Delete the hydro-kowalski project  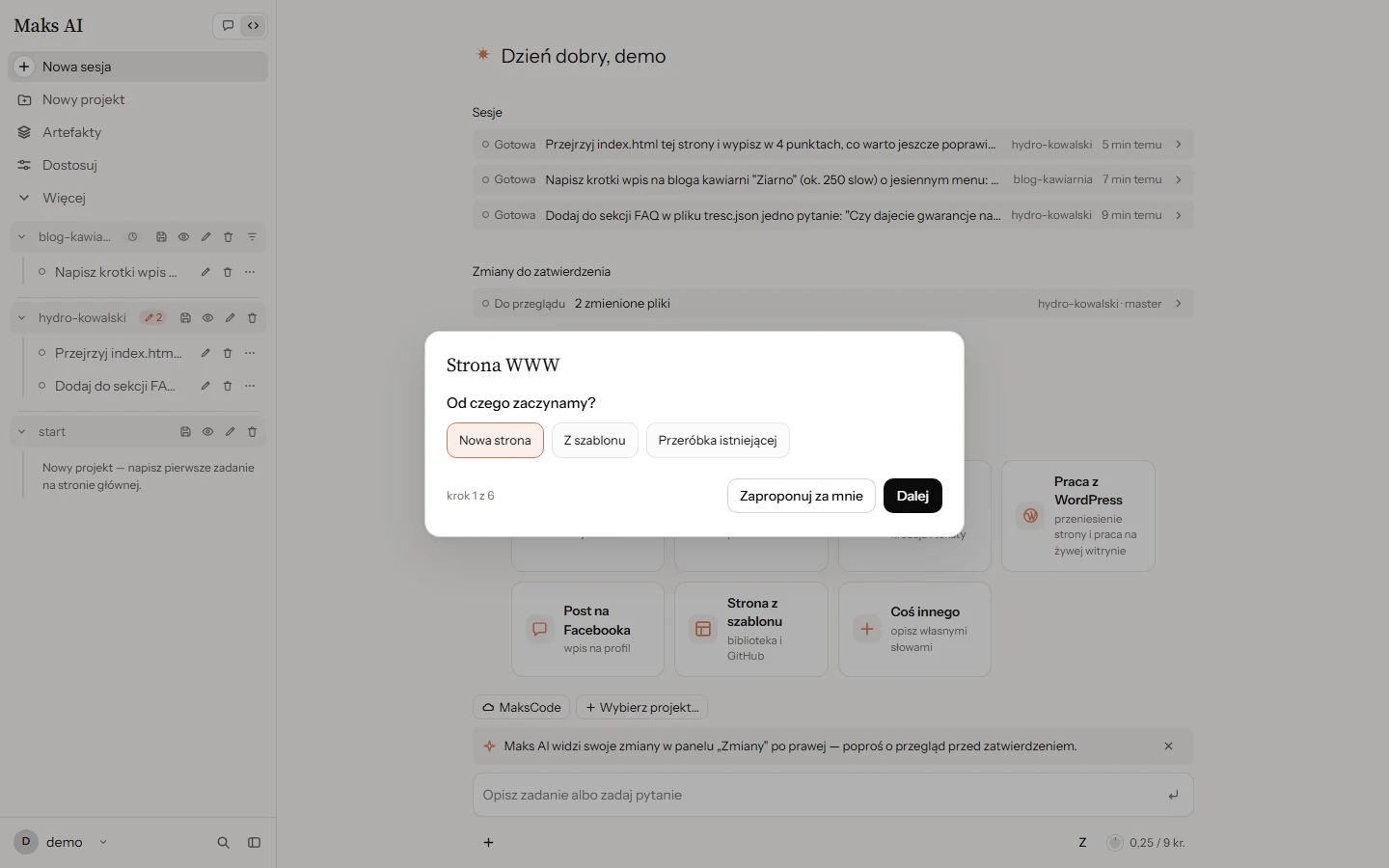click(x=252, y=318)
